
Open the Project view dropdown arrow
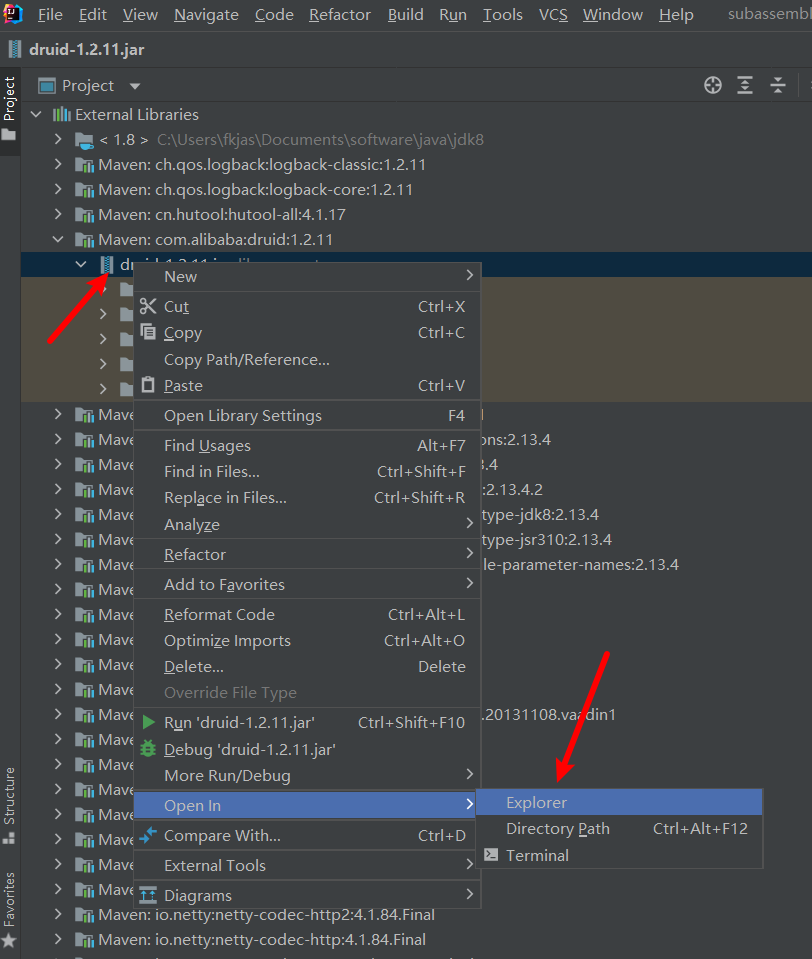(x=135, y=86)
